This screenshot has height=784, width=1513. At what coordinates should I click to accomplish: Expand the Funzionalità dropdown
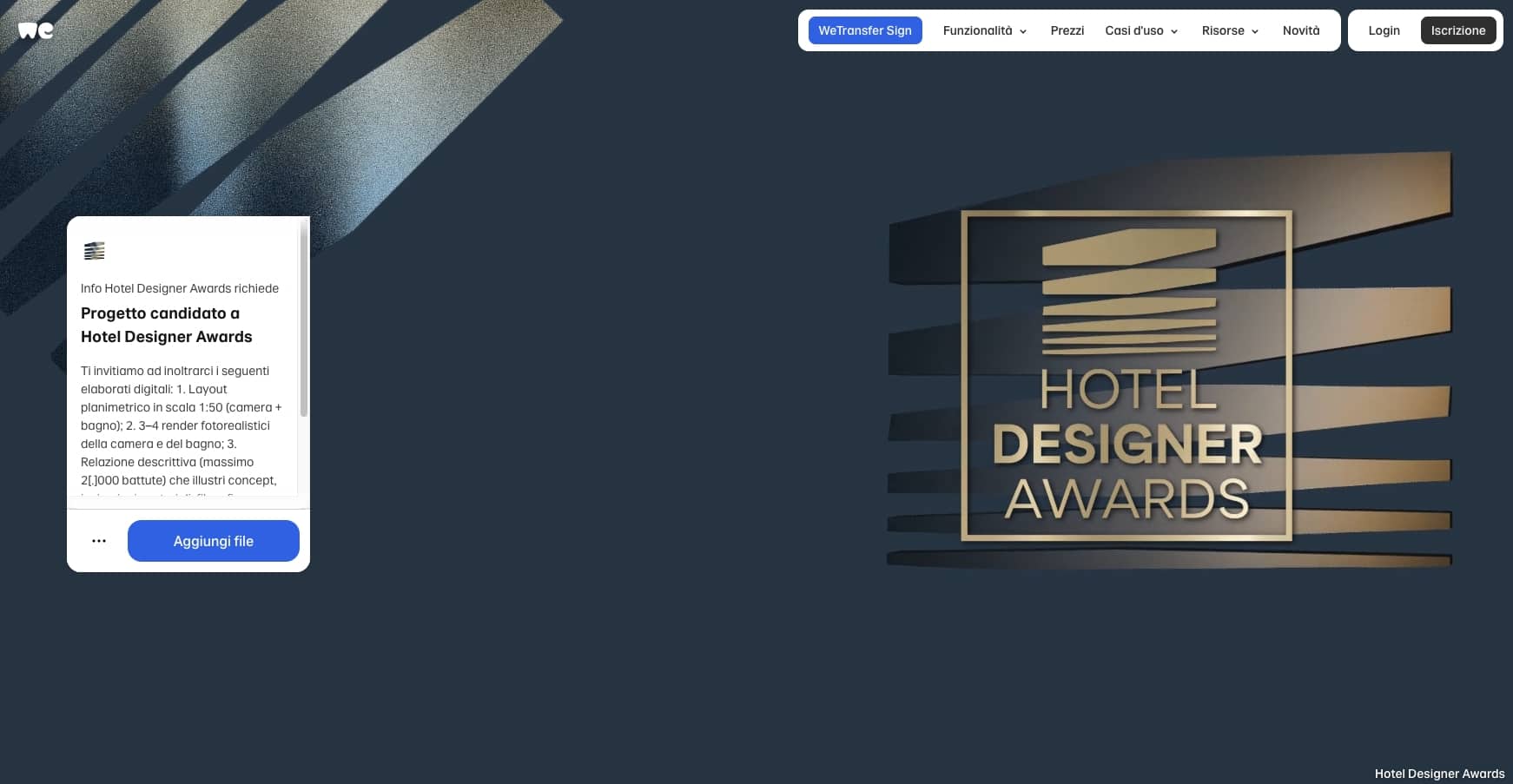point(984,30)
